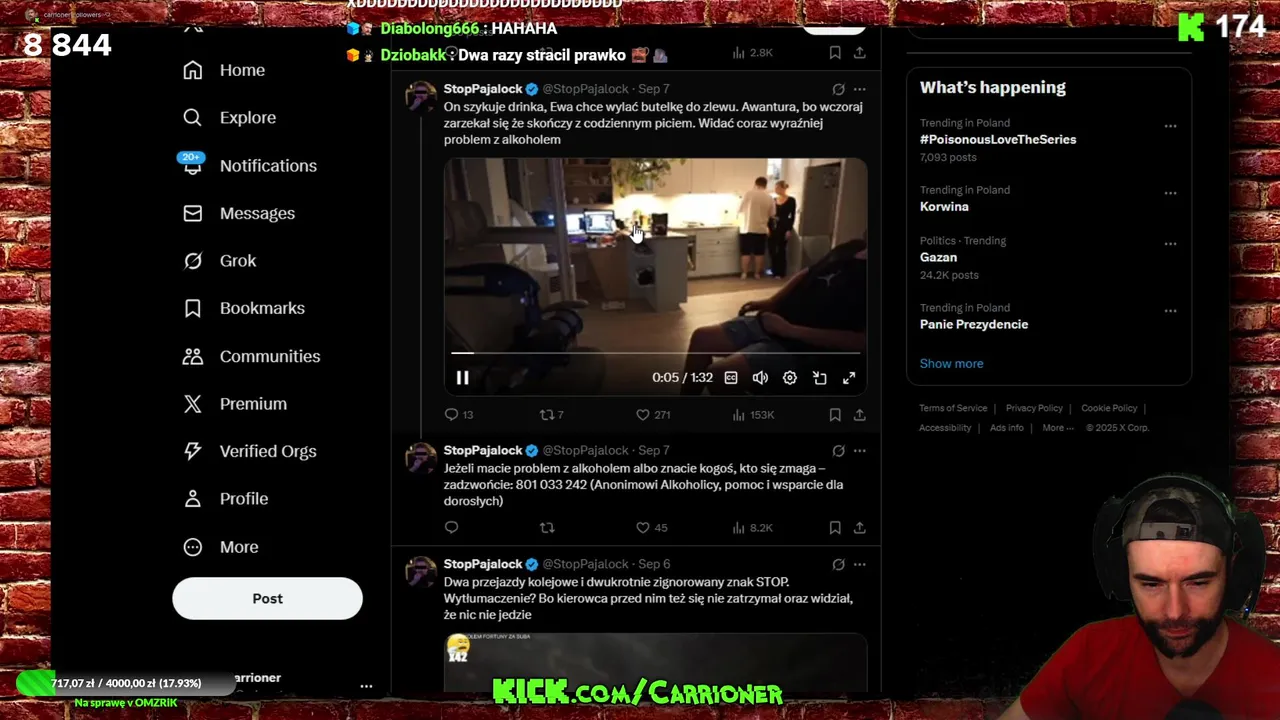Open Verified Orgs page
1280x720 pixels.
249,451
